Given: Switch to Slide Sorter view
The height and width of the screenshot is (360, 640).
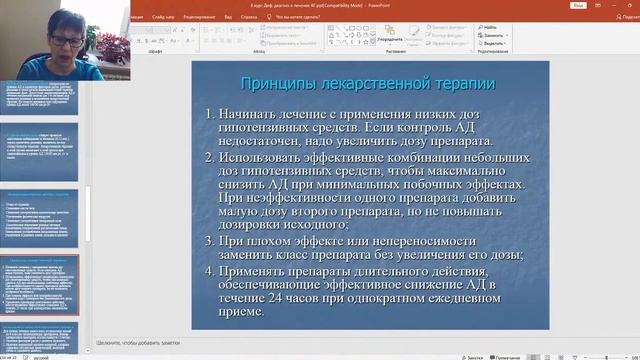Looking at the screenshot, I should coord(547,357).
